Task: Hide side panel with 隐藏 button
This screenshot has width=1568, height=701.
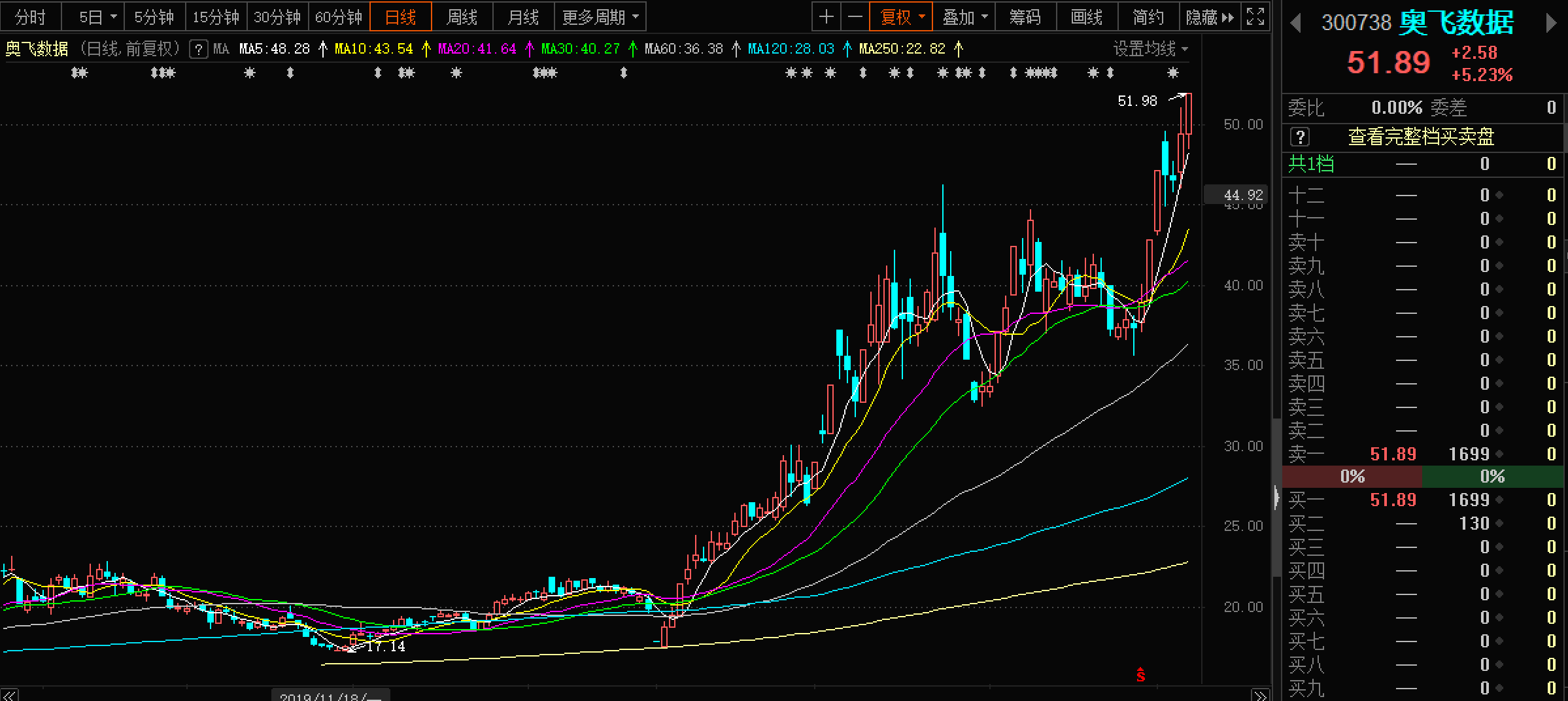Action: click(1210, 16)
